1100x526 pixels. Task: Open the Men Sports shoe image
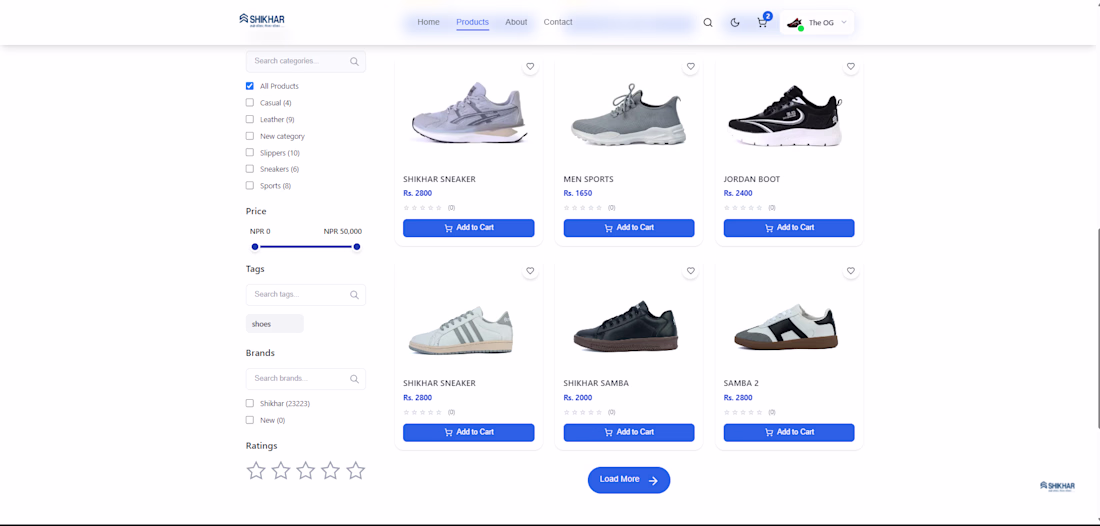[x=629, y=114]
